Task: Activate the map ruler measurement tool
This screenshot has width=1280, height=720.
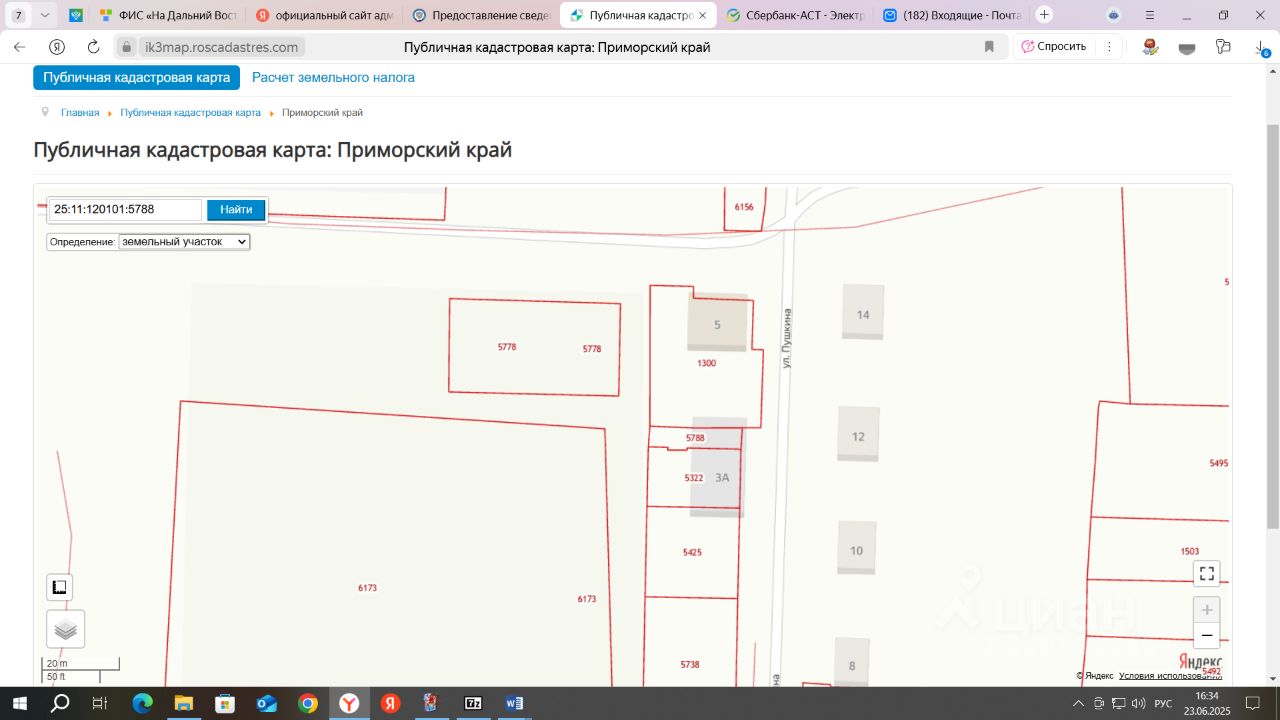Action: pyautogui.click(x=60, y=587)
